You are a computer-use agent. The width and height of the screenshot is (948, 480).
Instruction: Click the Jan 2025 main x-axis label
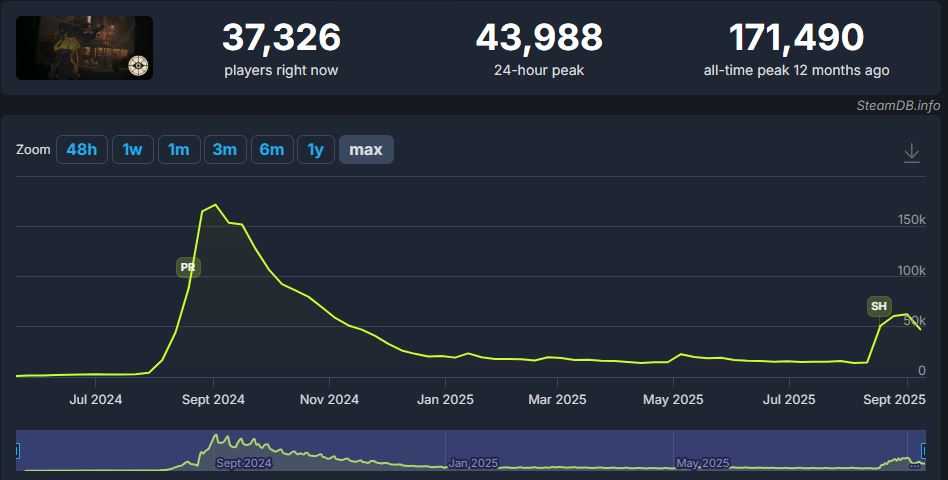[446, 400]
